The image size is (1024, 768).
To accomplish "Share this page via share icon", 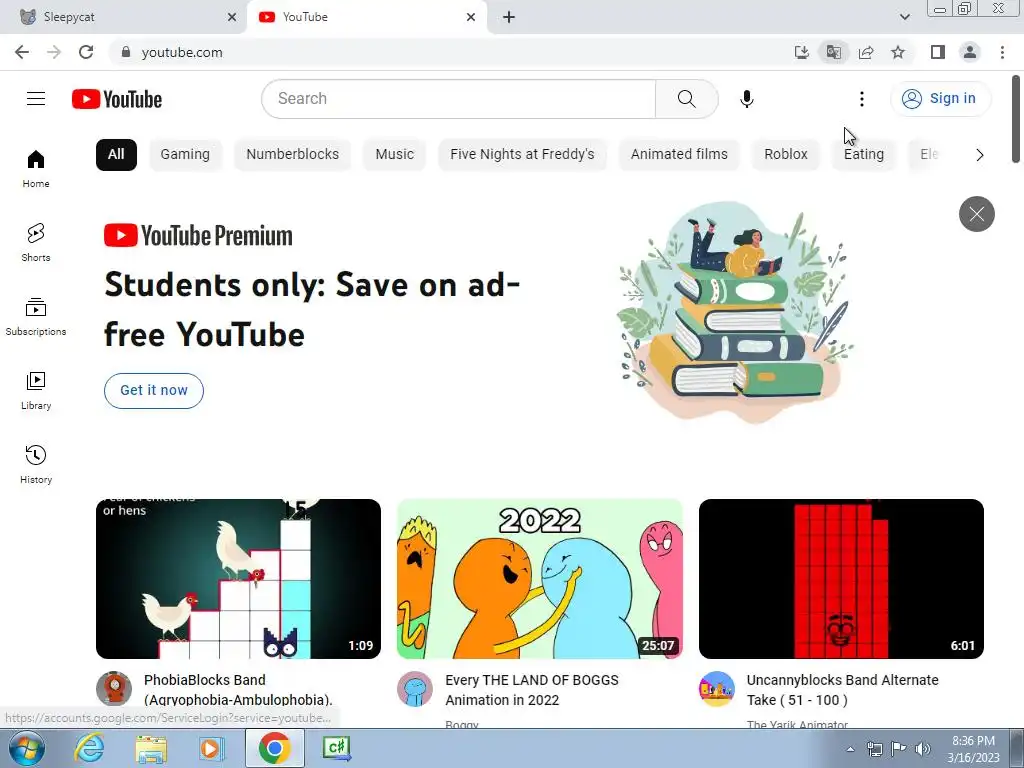I will (866, 52).
